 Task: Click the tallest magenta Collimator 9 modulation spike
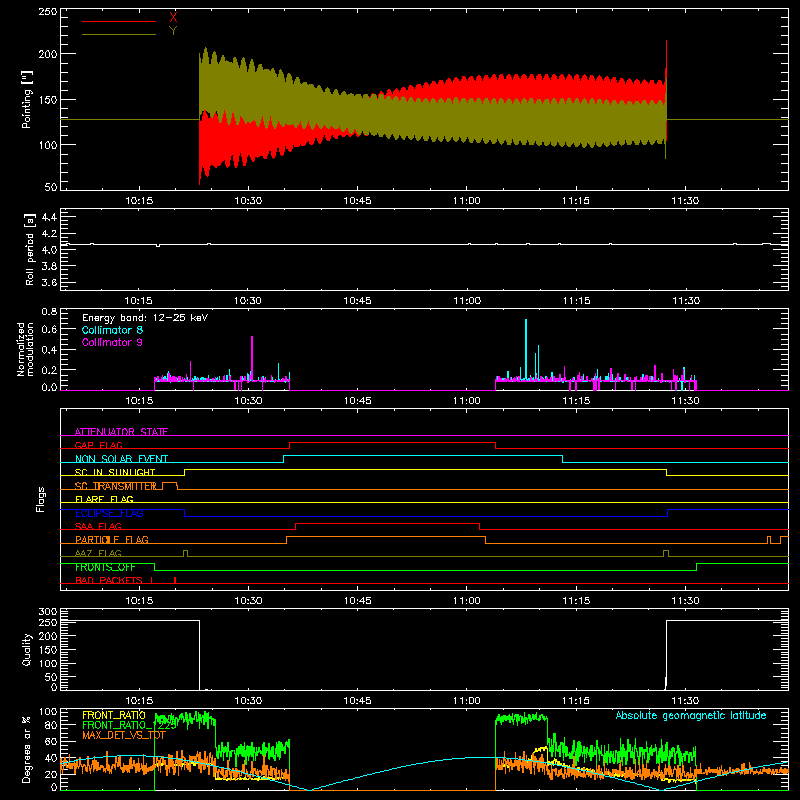tap(252, 358)
